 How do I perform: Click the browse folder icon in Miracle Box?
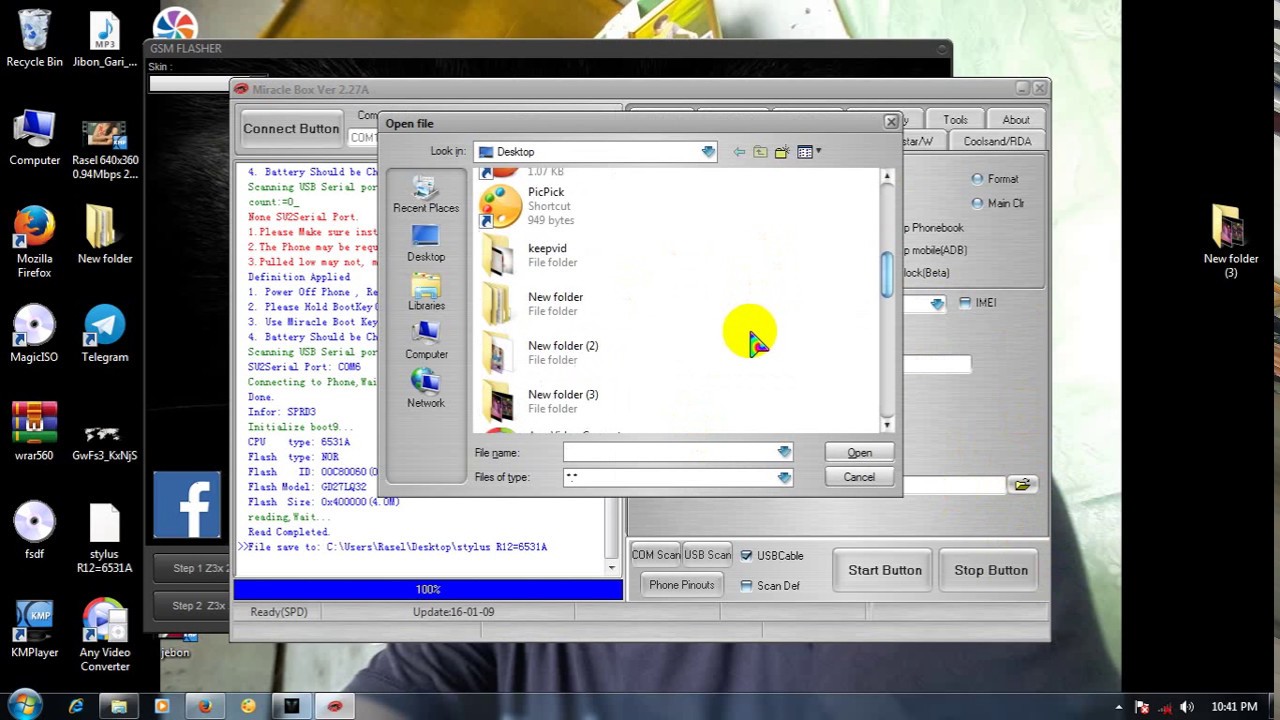pos(1022,485)
